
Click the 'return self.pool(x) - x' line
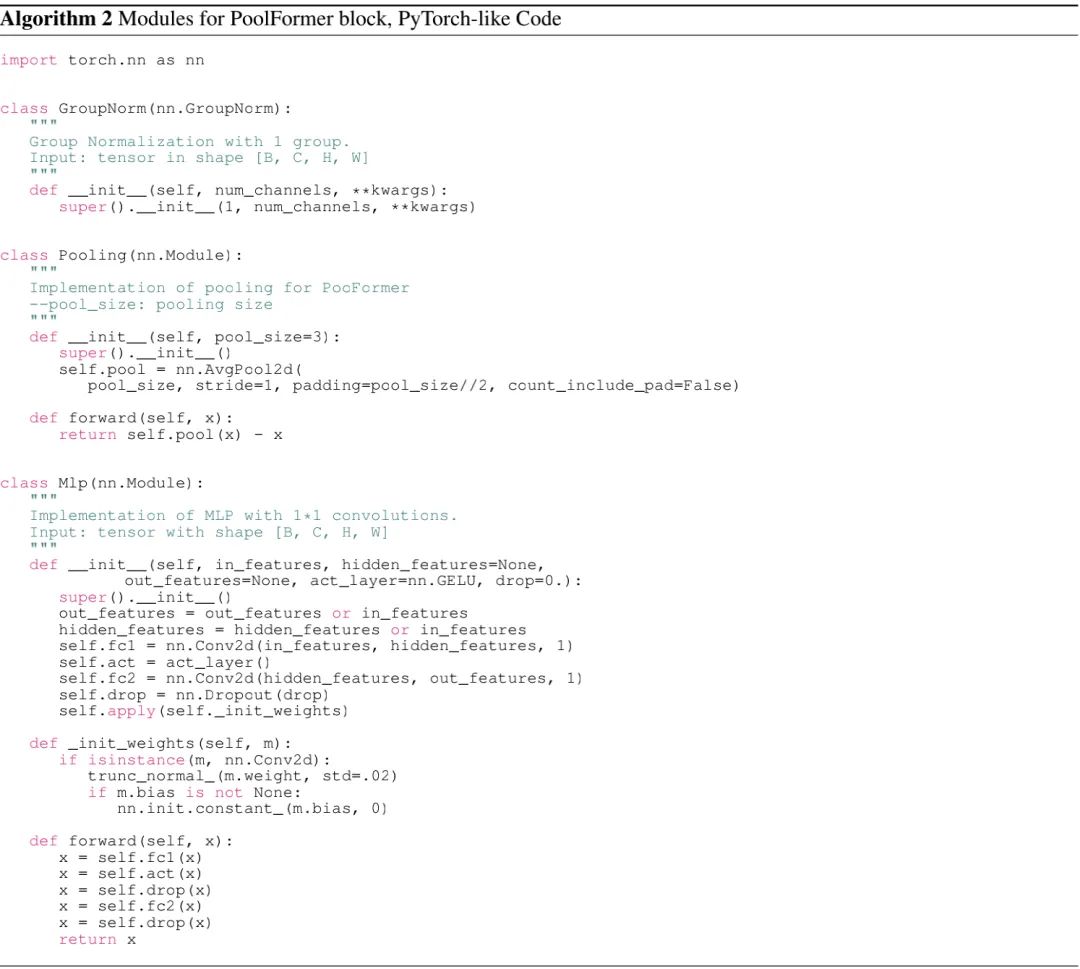(x=170, y=435)
